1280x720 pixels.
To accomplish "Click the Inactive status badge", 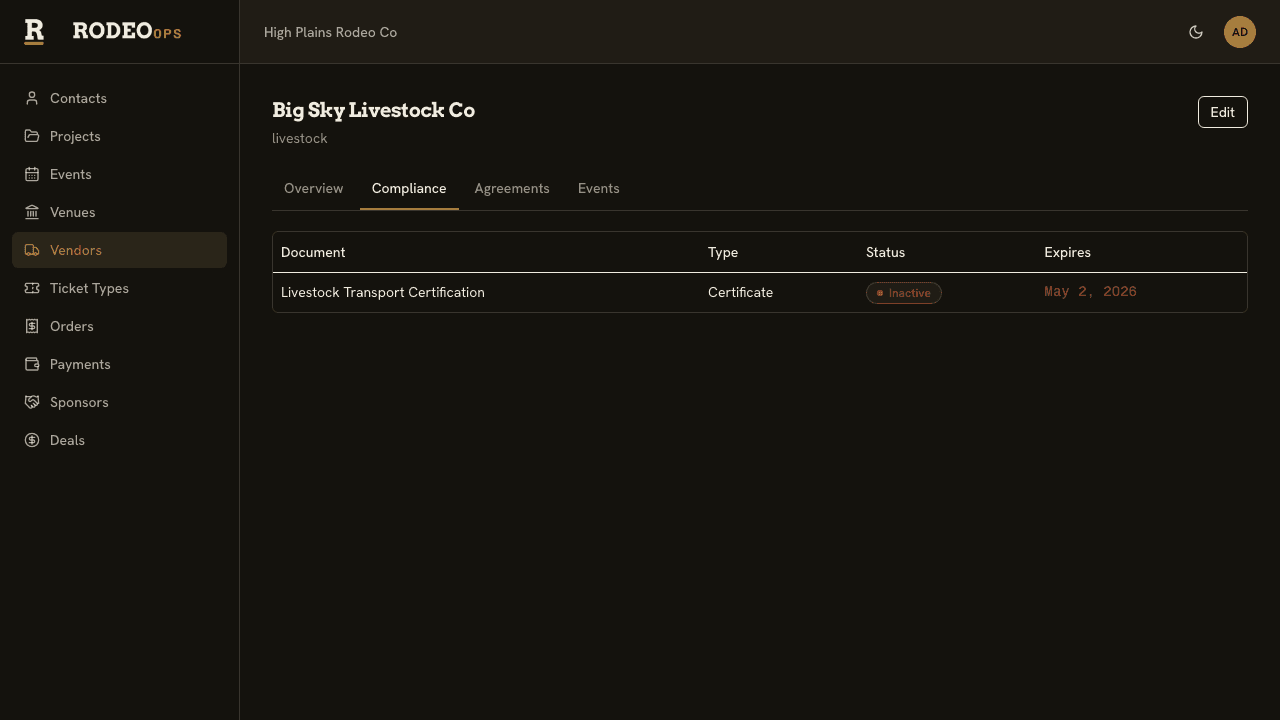I will coord(904,293).
